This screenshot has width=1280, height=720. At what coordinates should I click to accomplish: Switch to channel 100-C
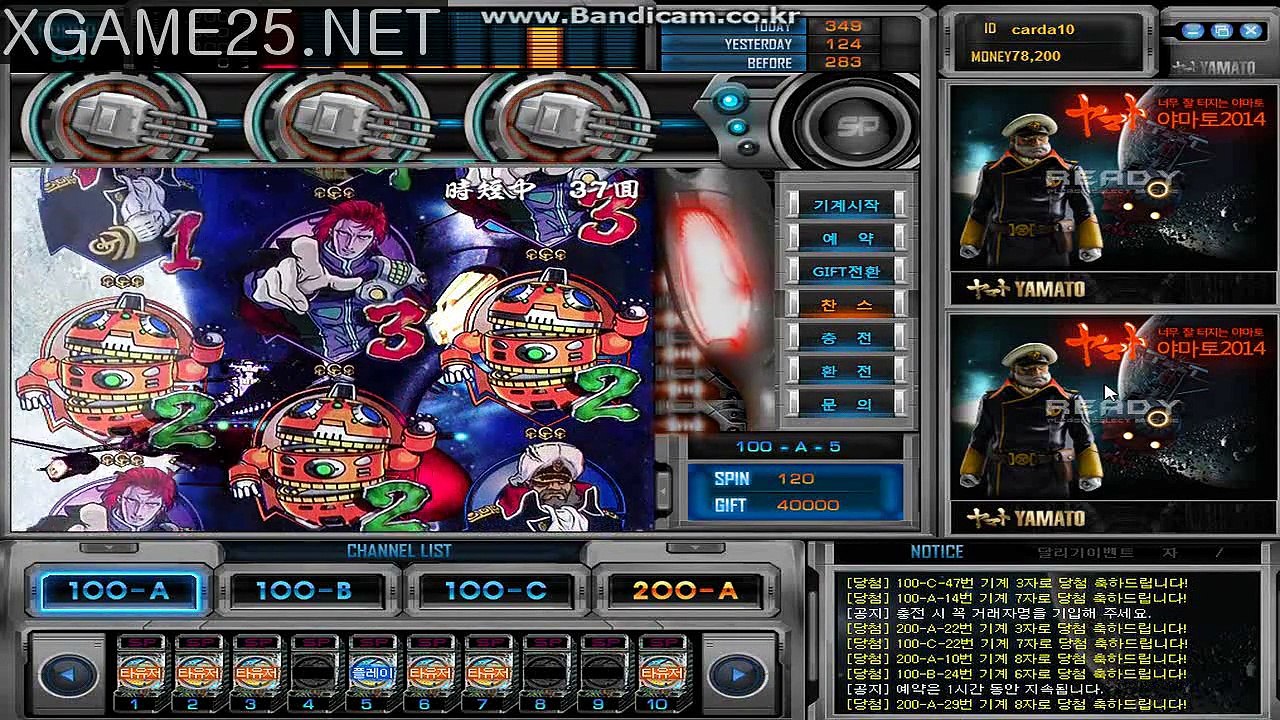496,591
